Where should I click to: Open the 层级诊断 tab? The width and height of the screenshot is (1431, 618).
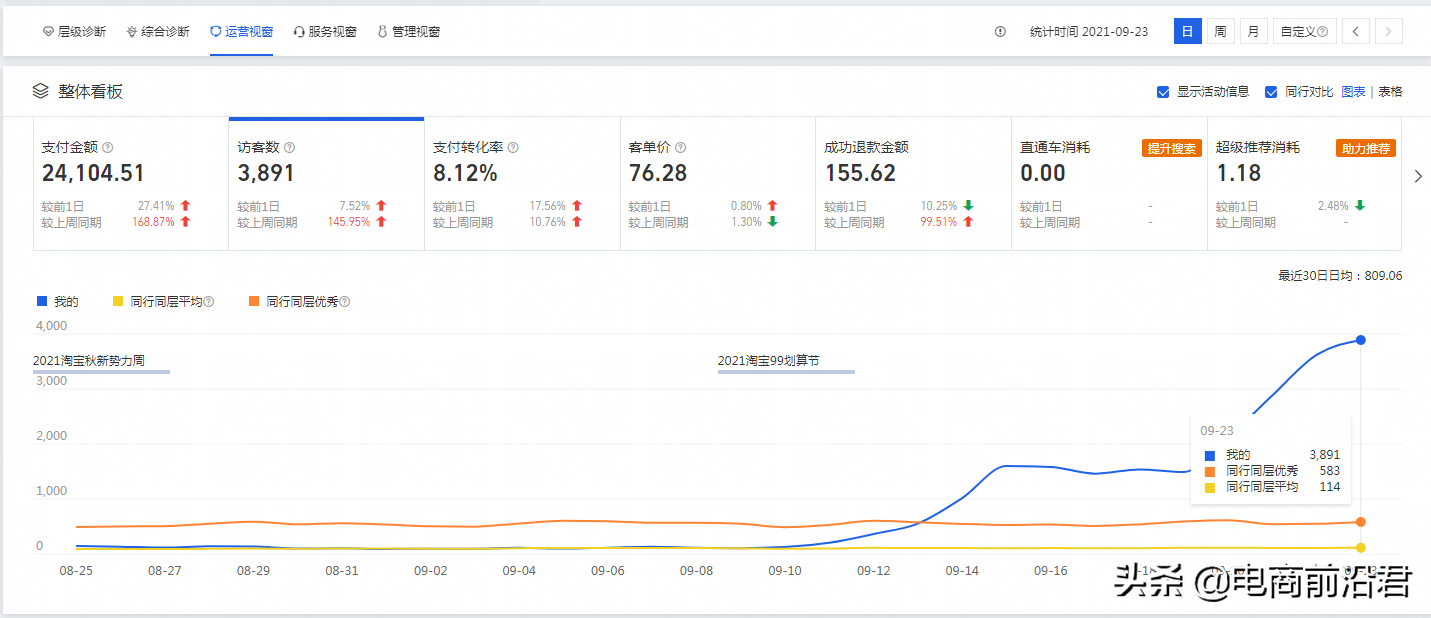pyautogui.click(x=74, y=32)
